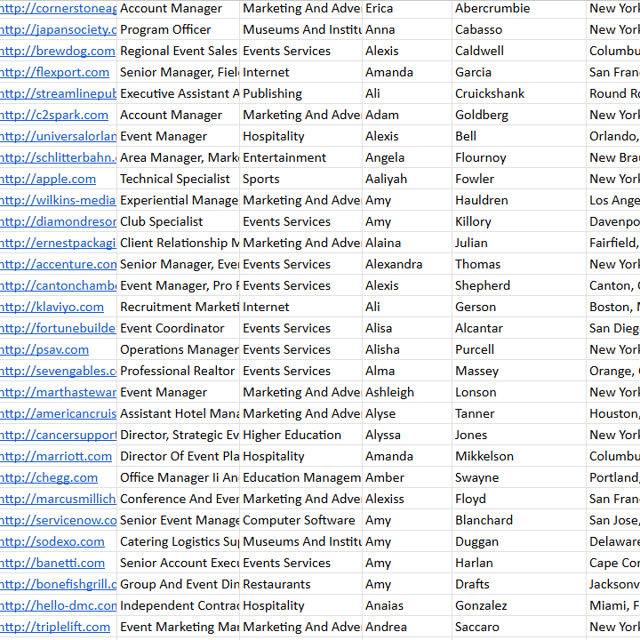
Task: Select first name Anna
Action: 407,30
